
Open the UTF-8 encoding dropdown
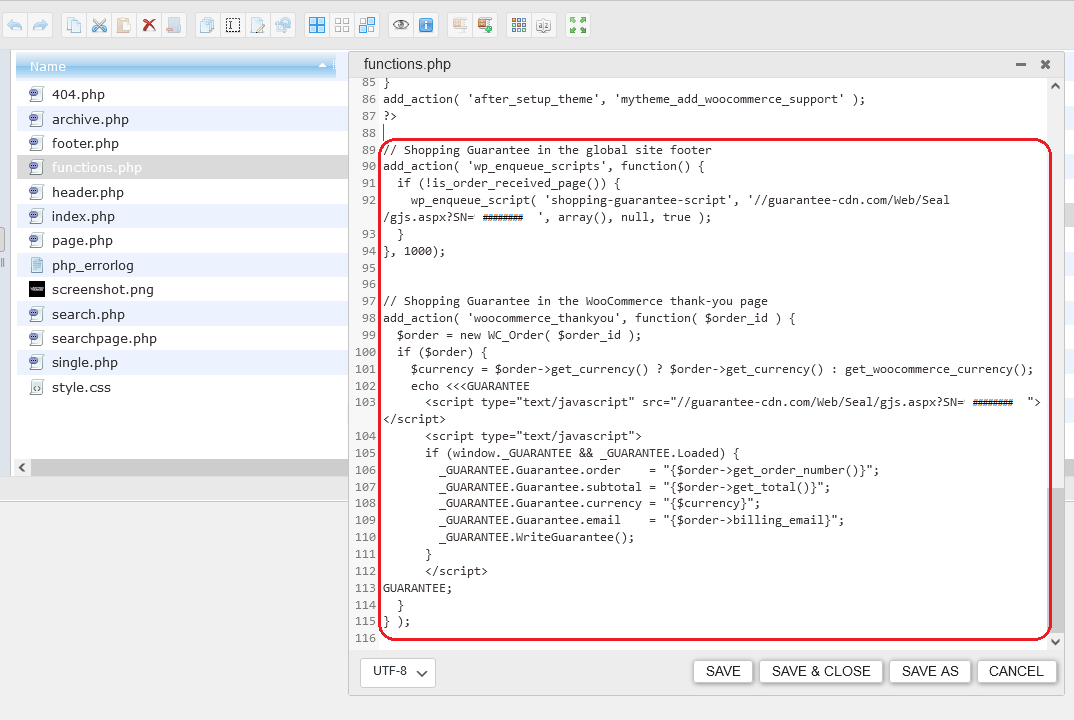398,672
